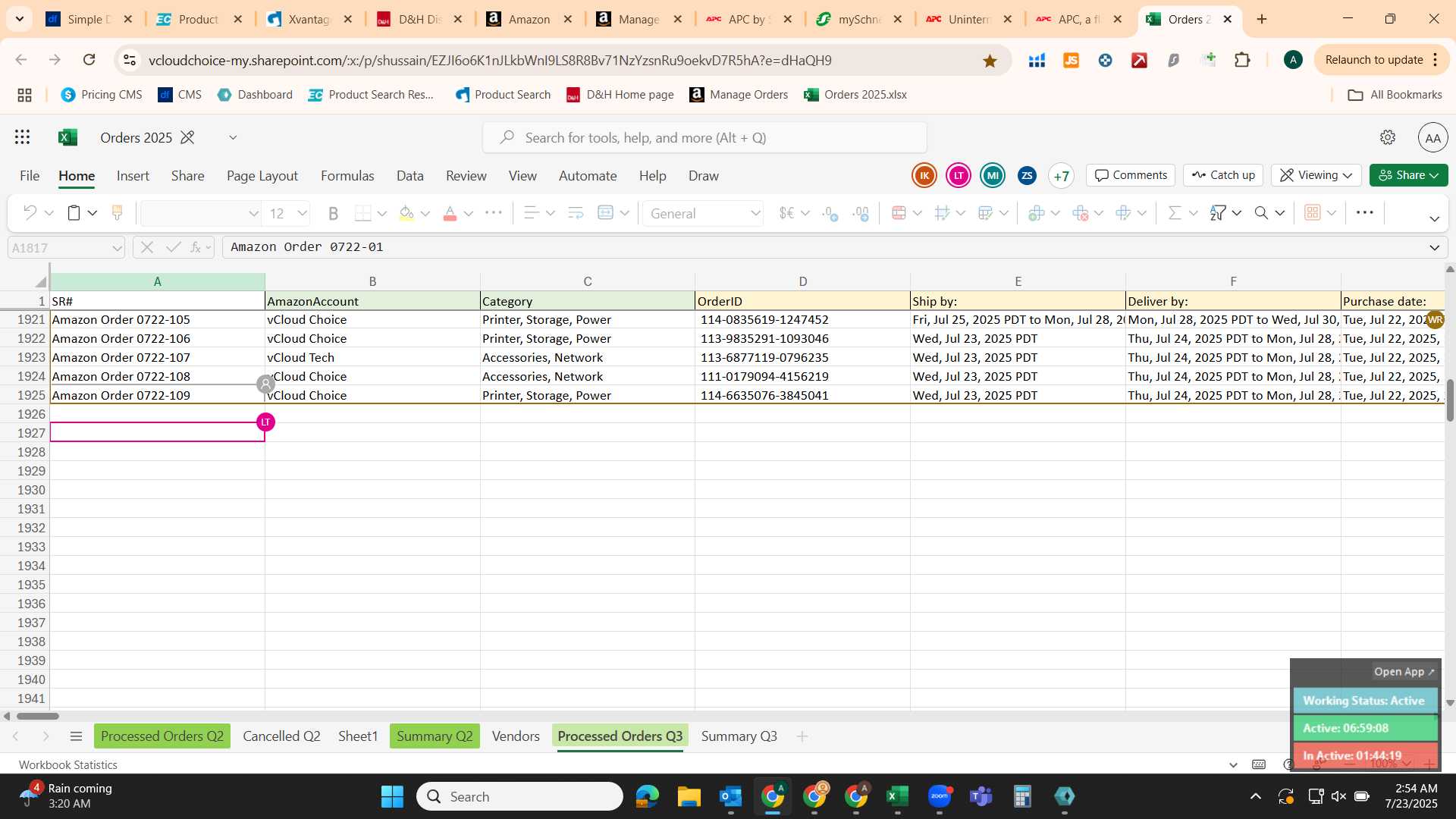
Task: Expand the Name Box A1817 dropdown
Action: [117, 248]
